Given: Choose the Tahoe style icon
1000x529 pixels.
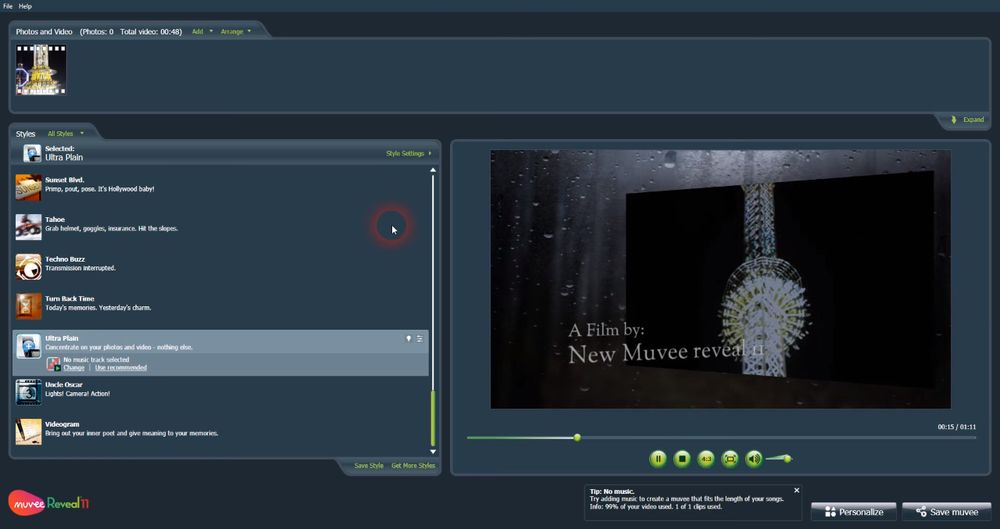Looking at the screenshot, I should [29, 227].
